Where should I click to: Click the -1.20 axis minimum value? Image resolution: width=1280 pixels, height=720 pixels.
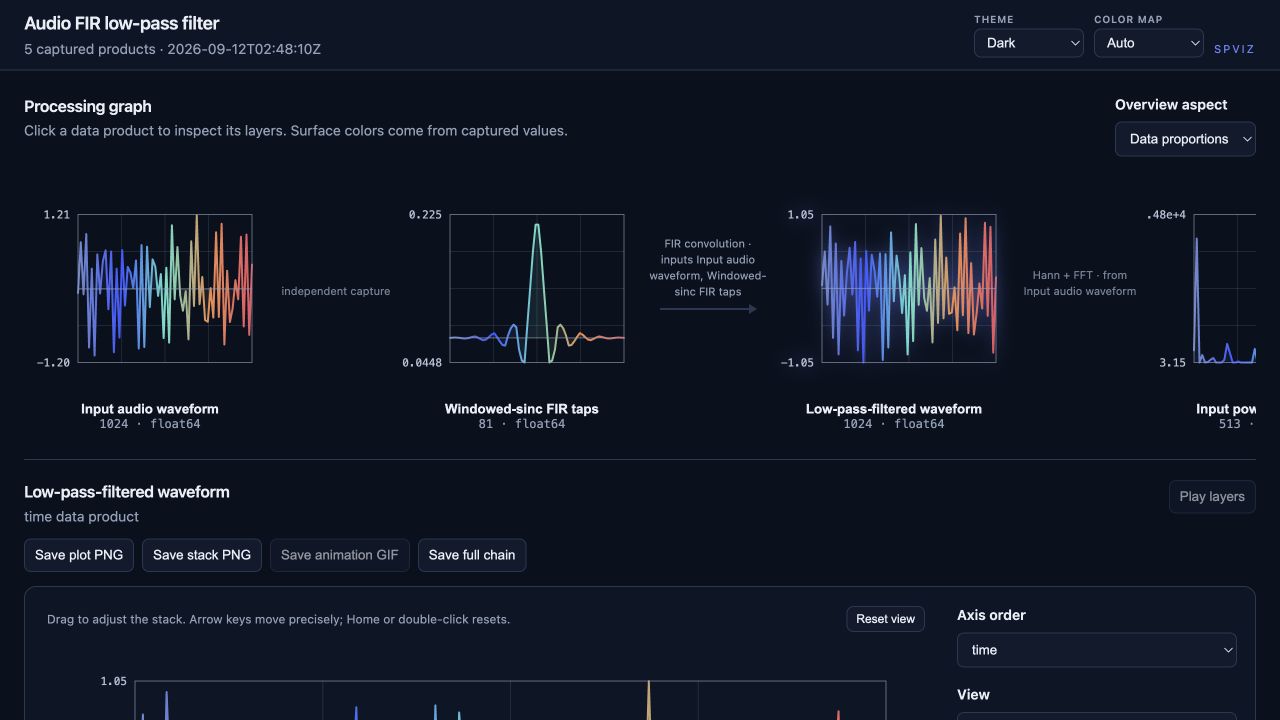(54, 363)
